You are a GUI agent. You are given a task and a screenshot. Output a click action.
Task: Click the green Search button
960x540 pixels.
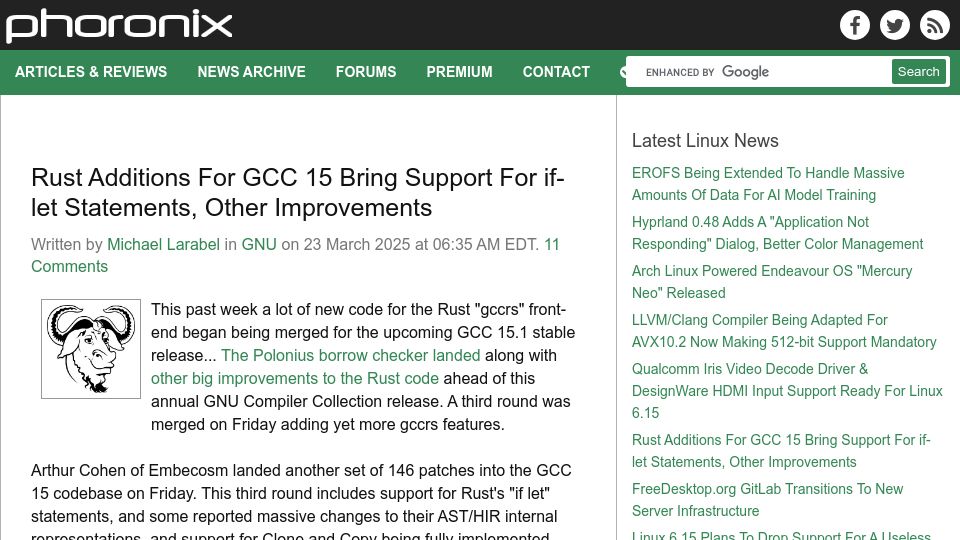coord(918,72)
